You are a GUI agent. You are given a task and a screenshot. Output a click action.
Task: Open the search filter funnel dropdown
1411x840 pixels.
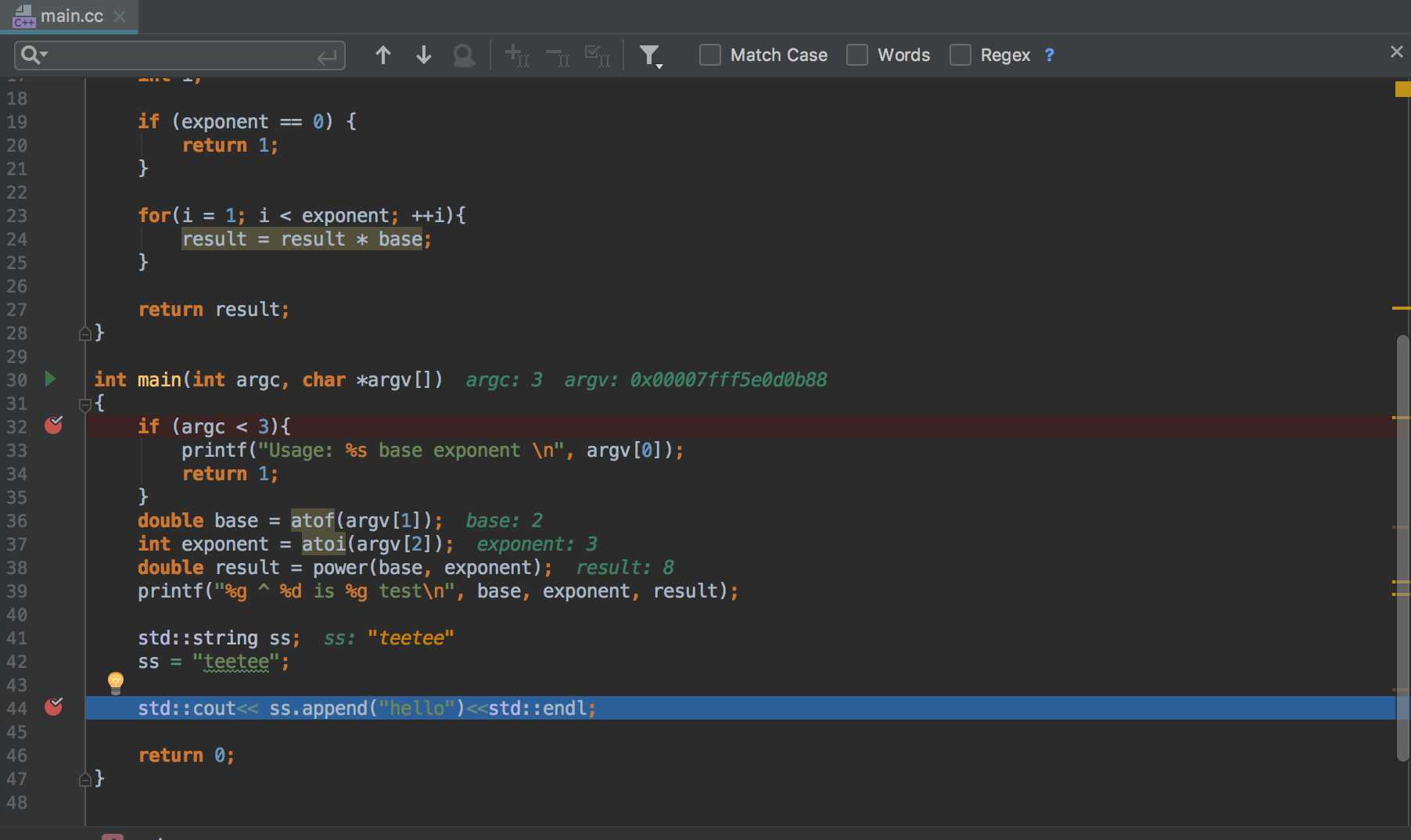(650, 56)
